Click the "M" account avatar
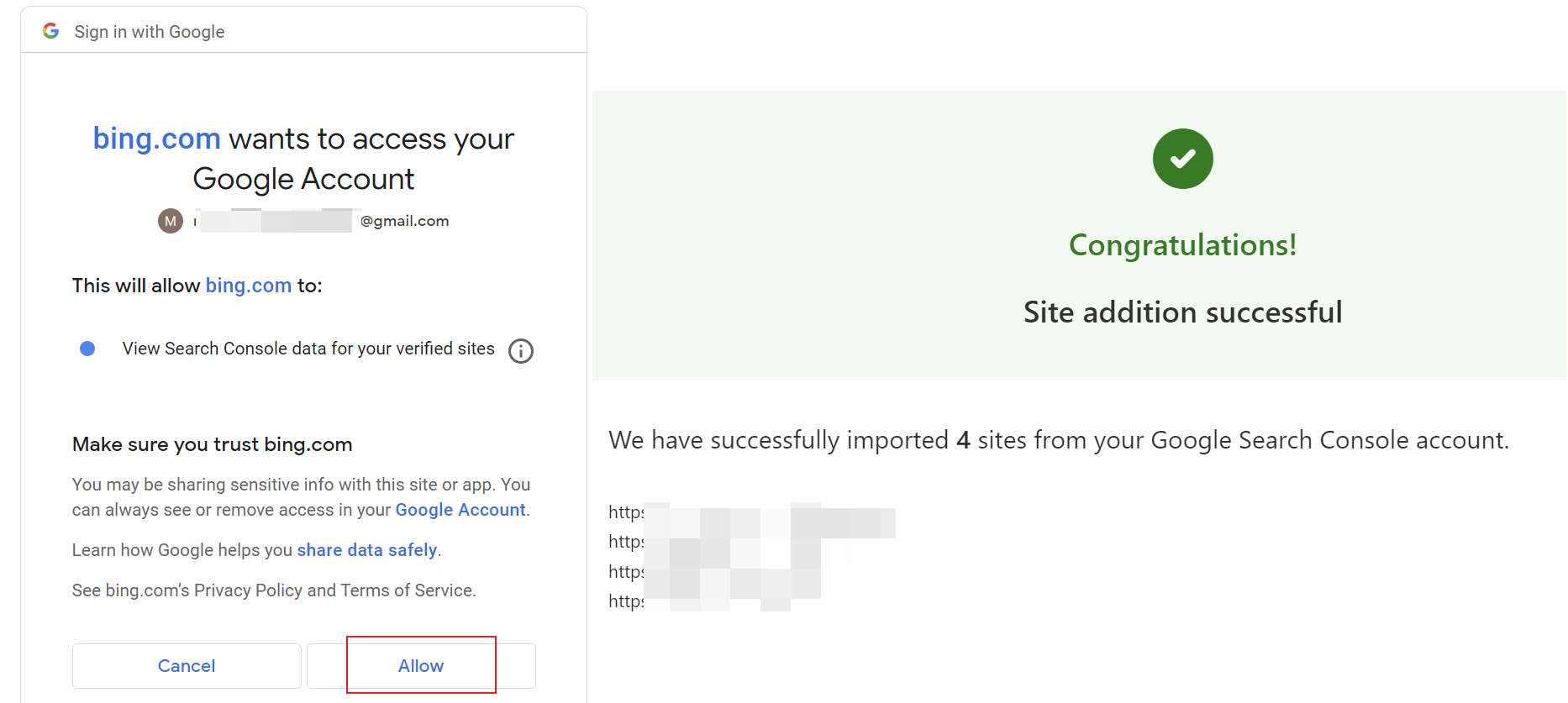 171,221
